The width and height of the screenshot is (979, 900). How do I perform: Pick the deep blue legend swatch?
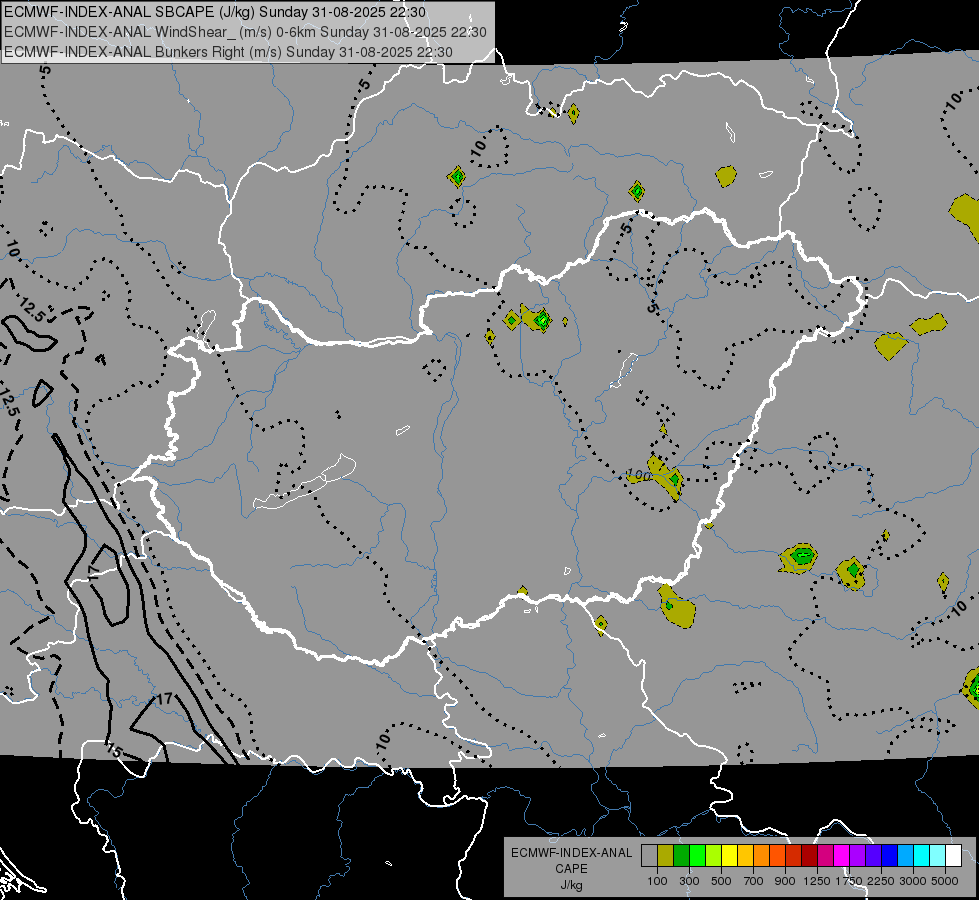890,856
